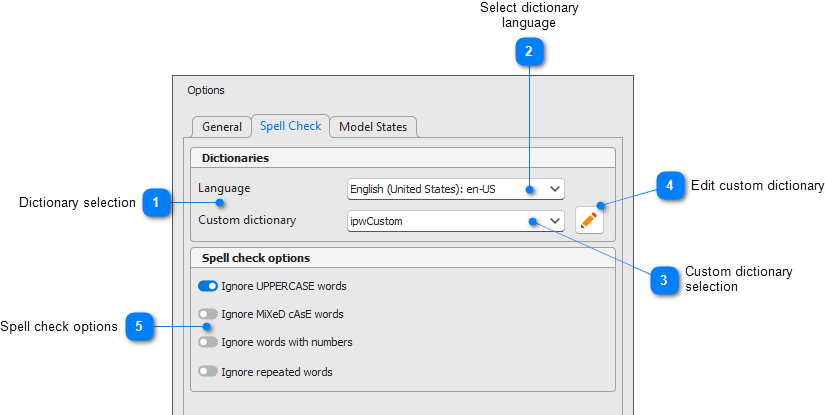Click the Language field label

tap(224, 188)
